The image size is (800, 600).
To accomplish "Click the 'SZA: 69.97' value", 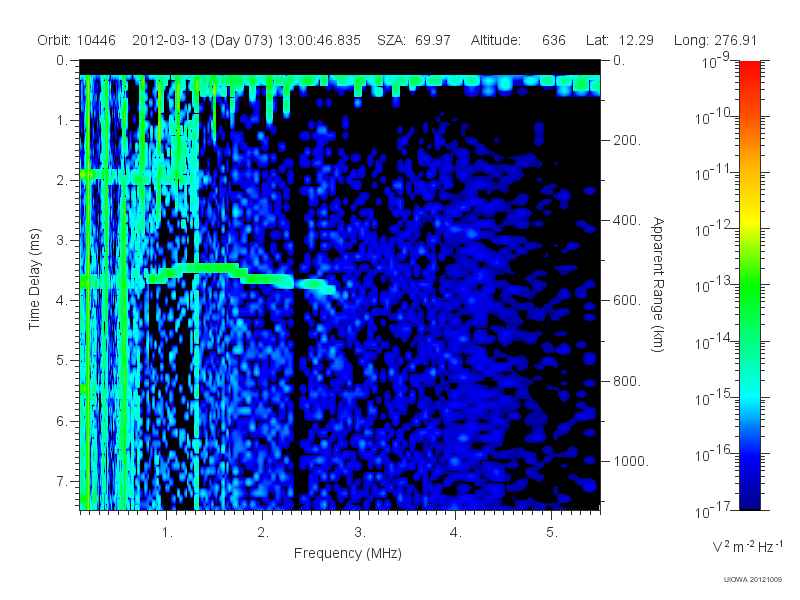I will pyautogui.click(x=414, y=40).
